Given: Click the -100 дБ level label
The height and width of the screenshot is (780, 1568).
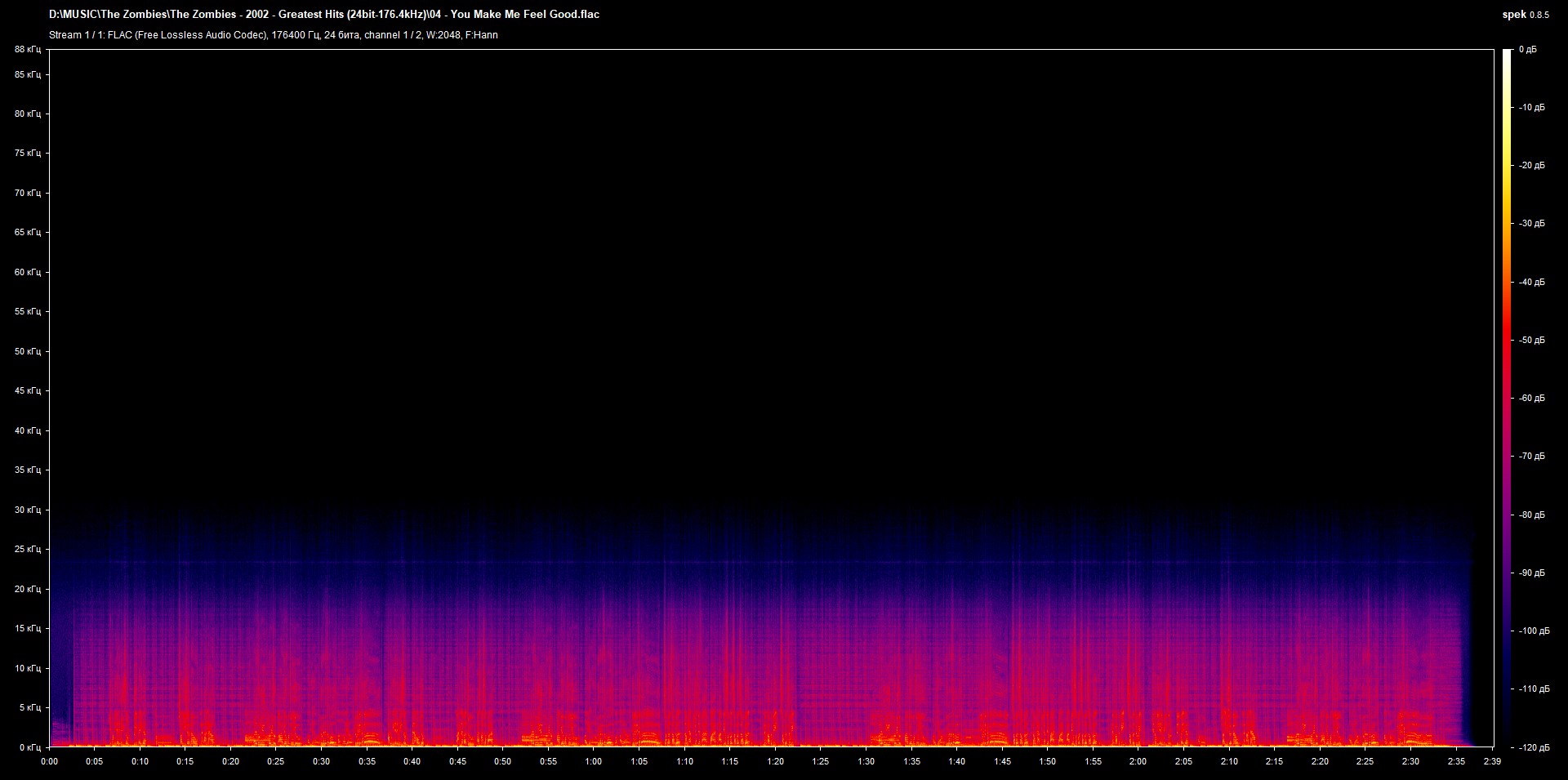Looking at the screenshot, I should tap(1534, 631).
